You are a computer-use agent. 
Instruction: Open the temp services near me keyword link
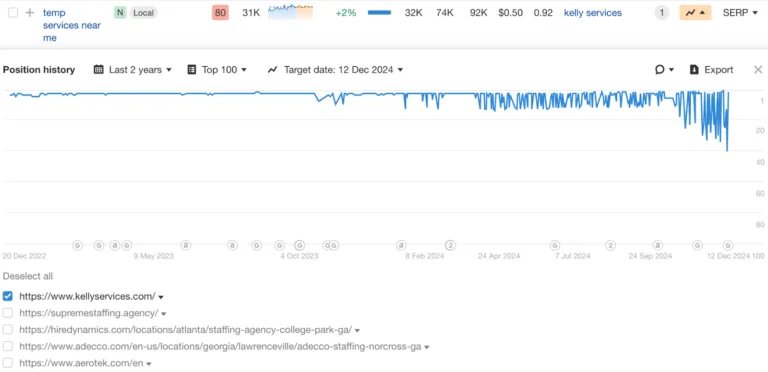pos(72,25)
